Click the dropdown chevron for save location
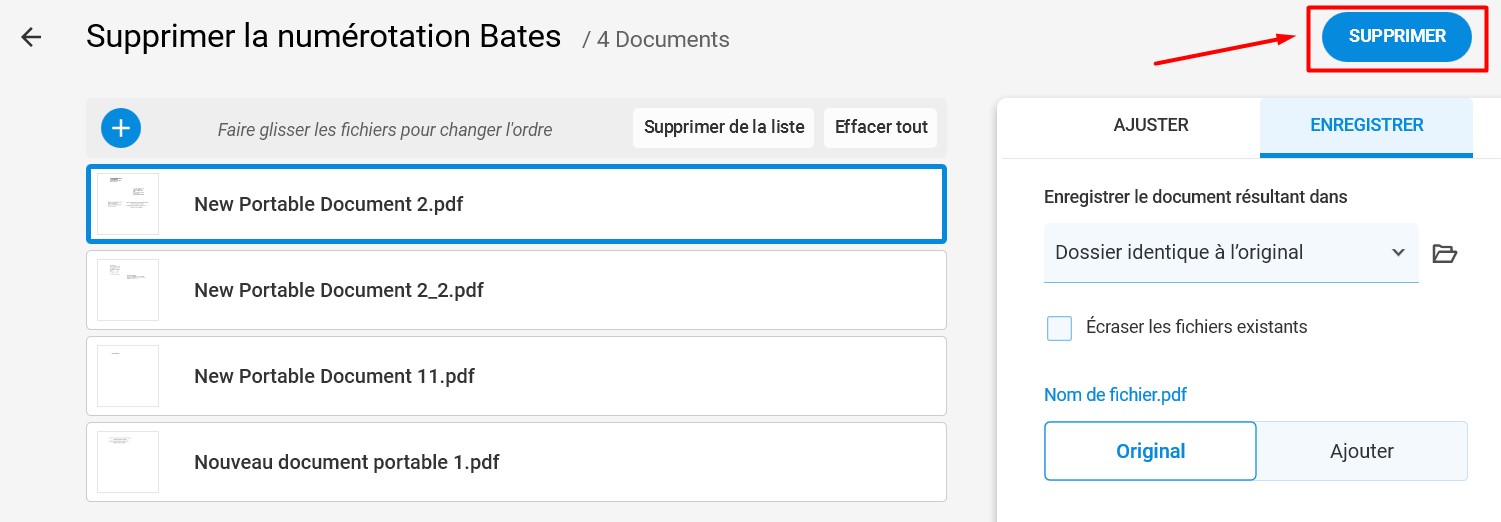Image resolution: width=1501 pixels, height=522 pixels. click(1399, 253)
